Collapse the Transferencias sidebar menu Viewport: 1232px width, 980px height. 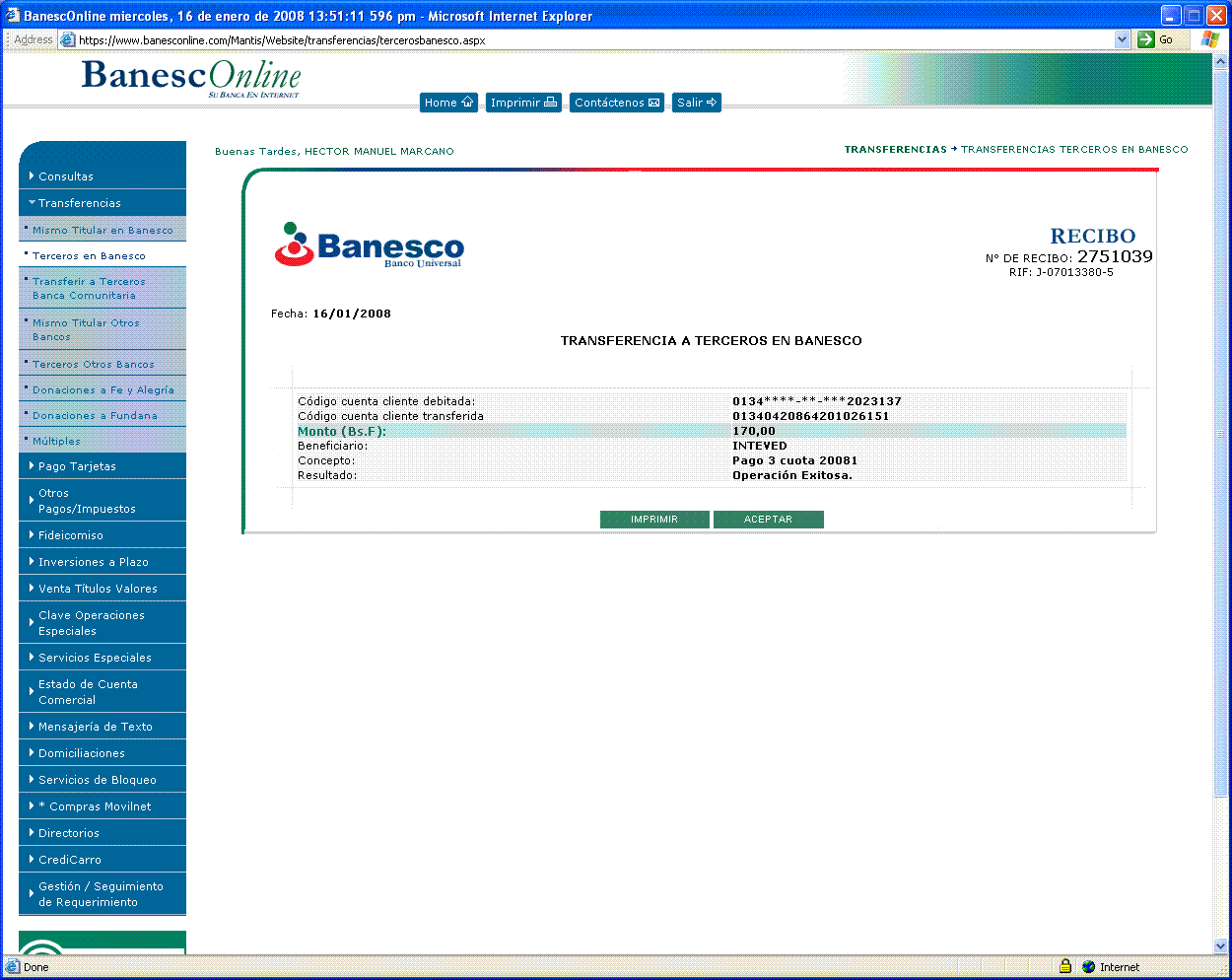[103, 203]
